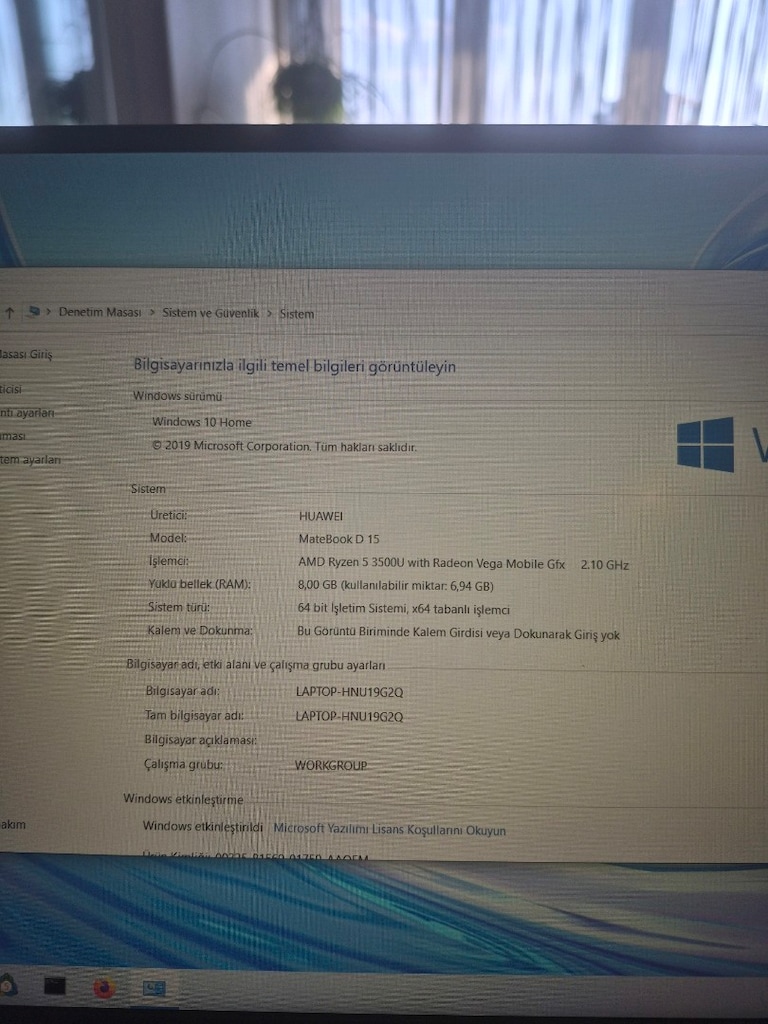Click the 'Windows 10 Home' text
Image resolution: width=768 pixels, height=1024 pixels.
(x=202, y=422)
